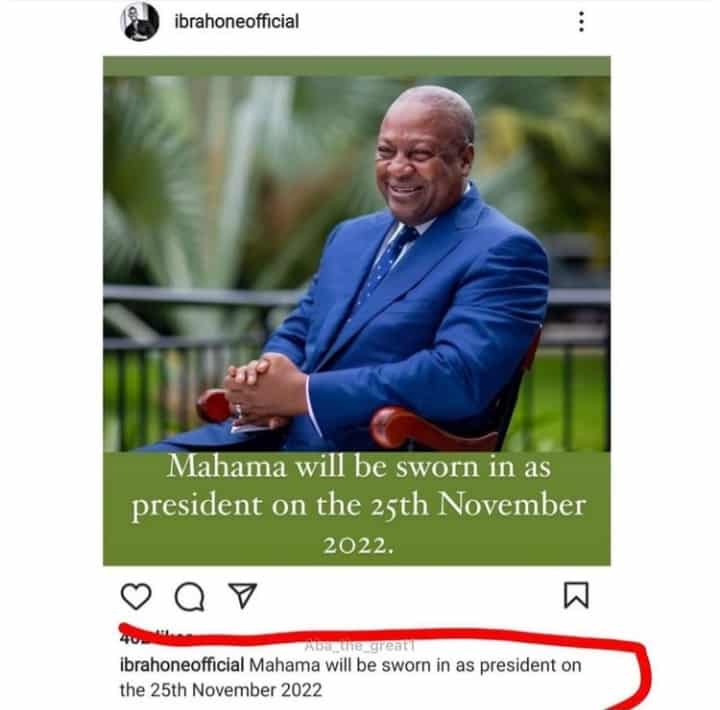720x710 pixels.
Task: Open comments via the speech bubble icon
Action: [189, 597]
